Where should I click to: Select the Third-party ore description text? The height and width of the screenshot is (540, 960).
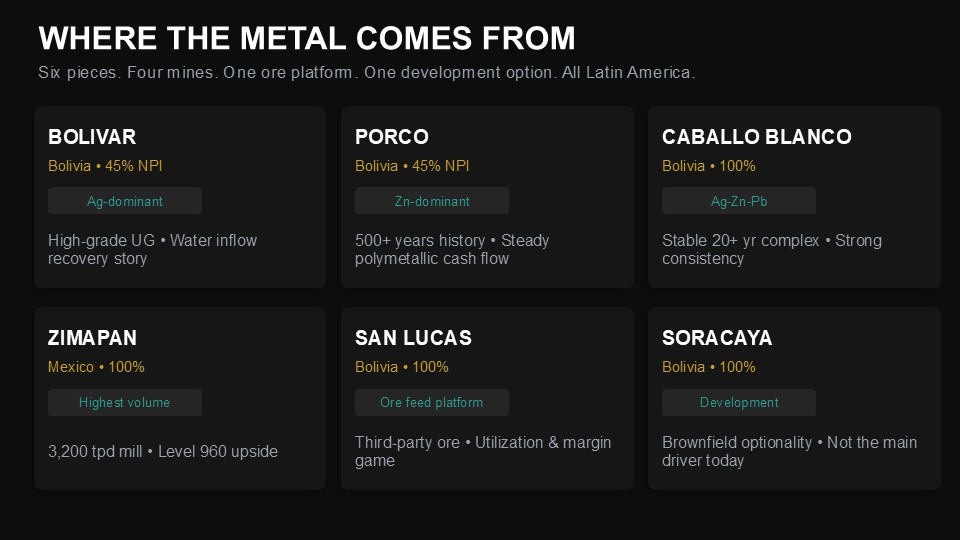pos(483,451)
